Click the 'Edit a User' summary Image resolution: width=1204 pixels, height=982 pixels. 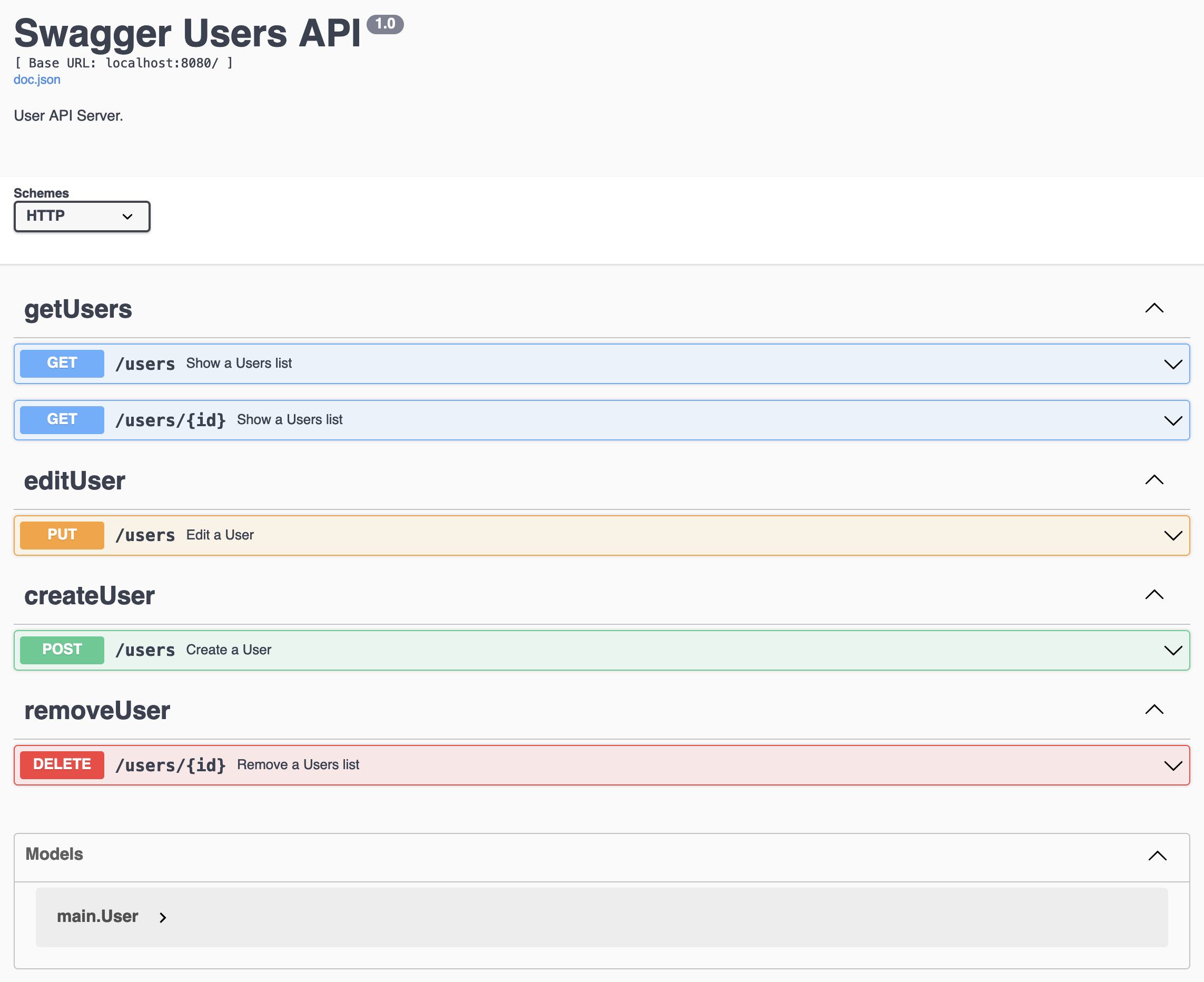coord(220,535)
